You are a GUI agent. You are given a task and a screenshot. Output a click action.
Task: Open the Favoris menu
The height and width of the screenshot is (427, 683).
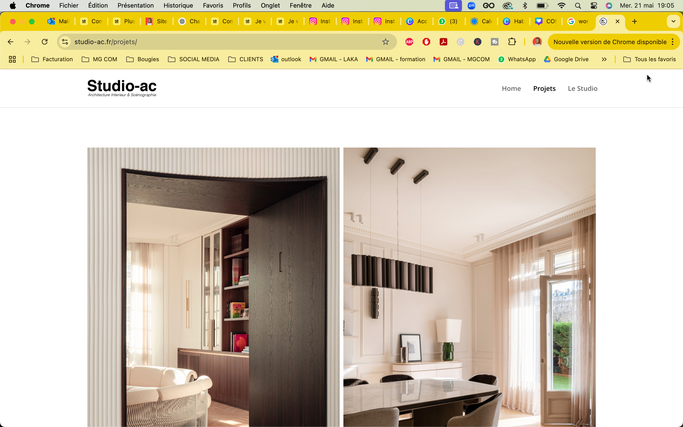(213, 6)
